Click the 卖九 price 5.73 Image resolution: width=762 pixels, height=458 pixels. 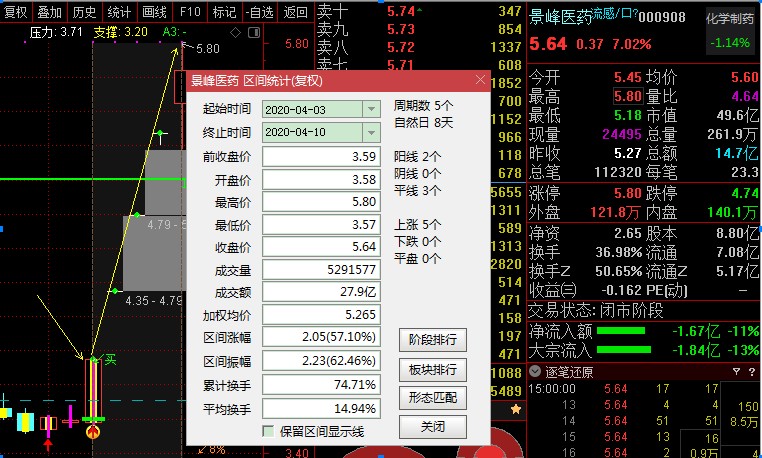click(401, 29)
